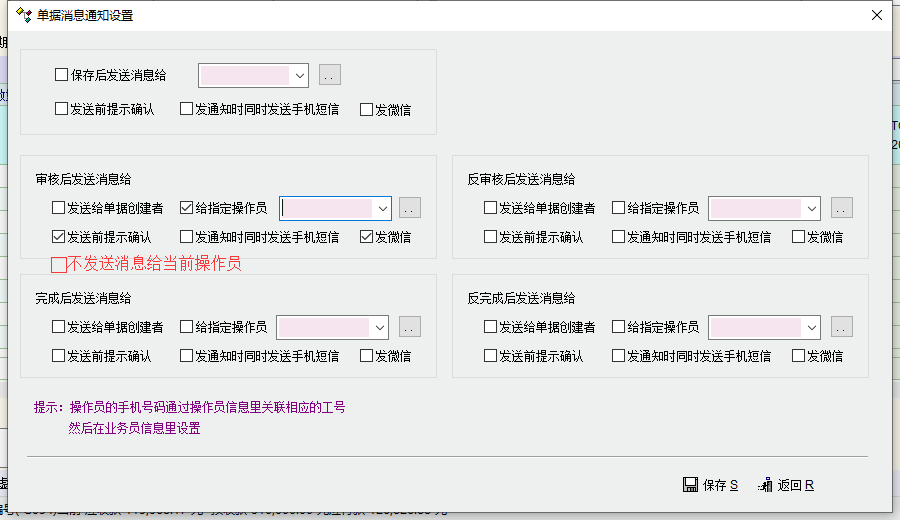Click the browse button in 反审核后发送消息给 section
The image size is (900, 520).
(x=842, y=208)
